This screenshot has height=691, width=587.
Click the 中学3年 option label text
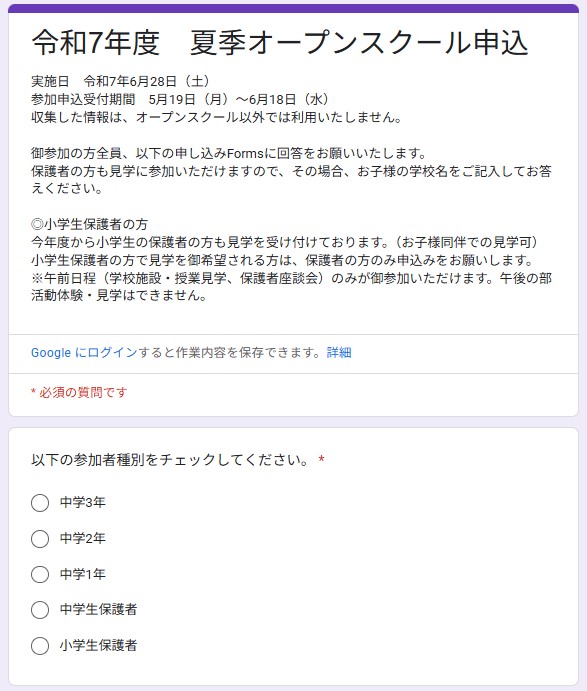click(x=82, y=502)
